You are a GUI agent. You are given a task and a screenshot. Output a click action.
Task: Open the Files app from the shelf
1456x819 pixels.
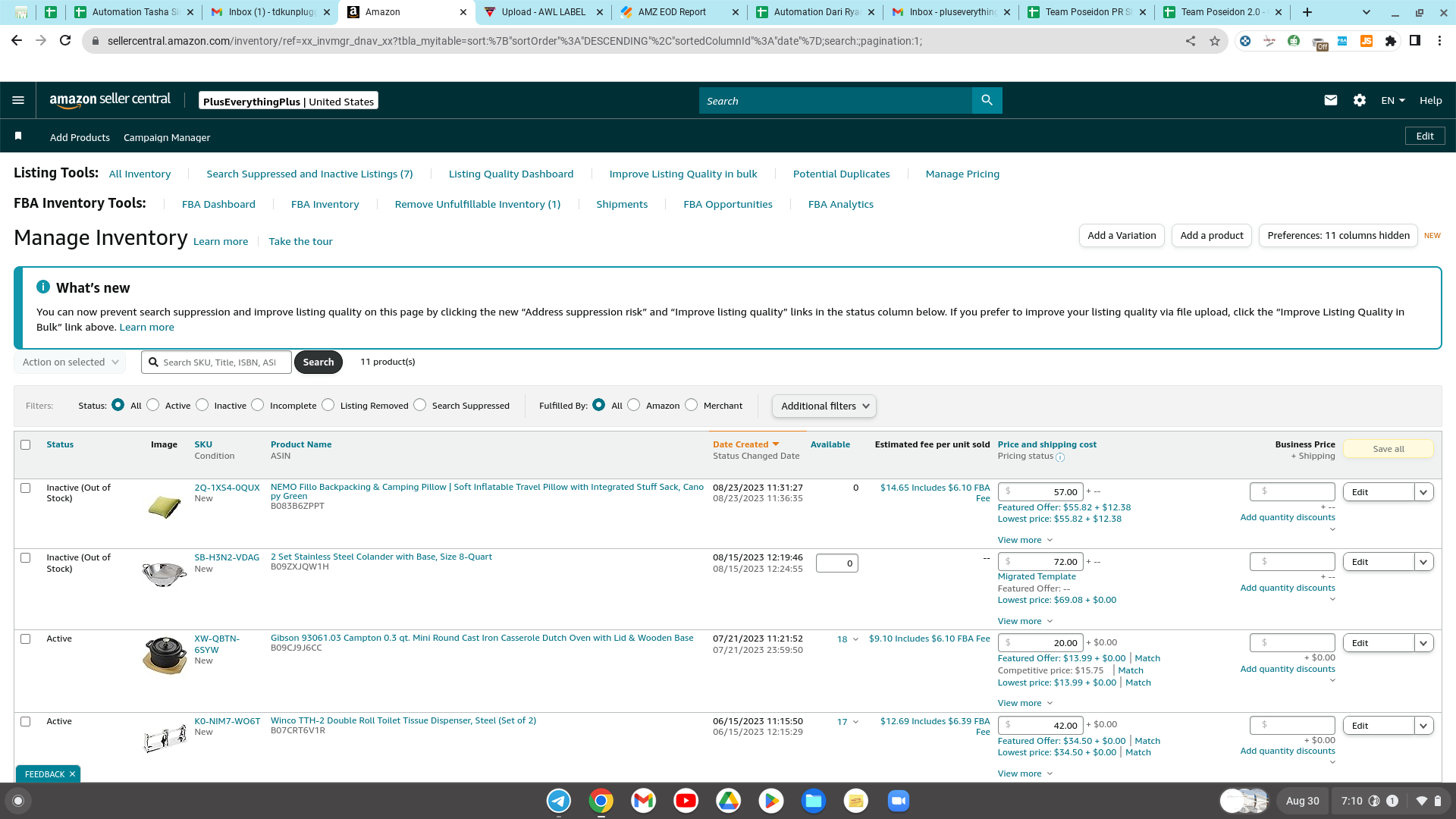(x=814, y=801)
